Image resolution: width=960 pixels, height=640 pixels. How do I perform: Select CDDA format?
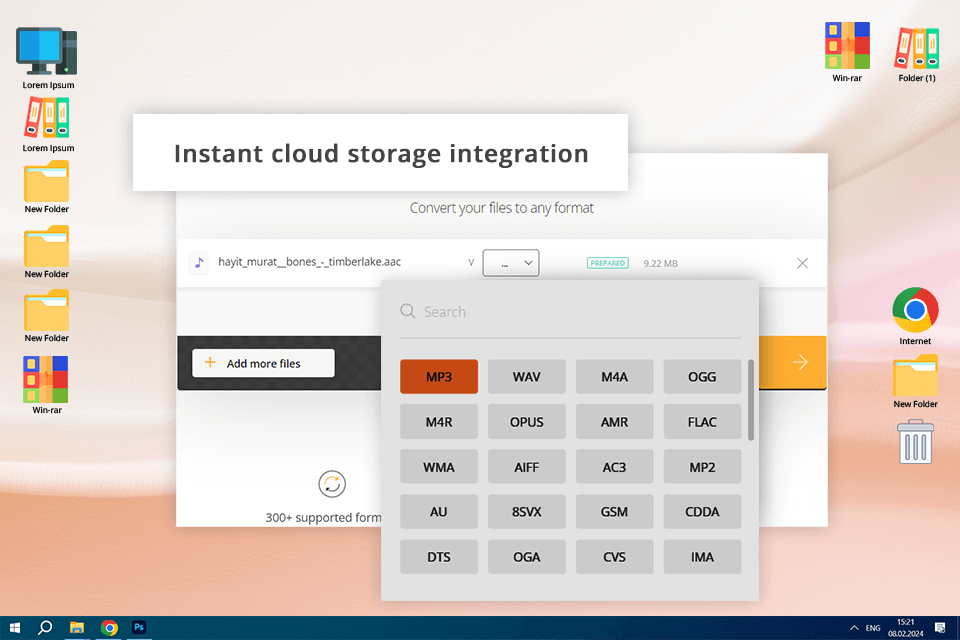tap(702, 511)
